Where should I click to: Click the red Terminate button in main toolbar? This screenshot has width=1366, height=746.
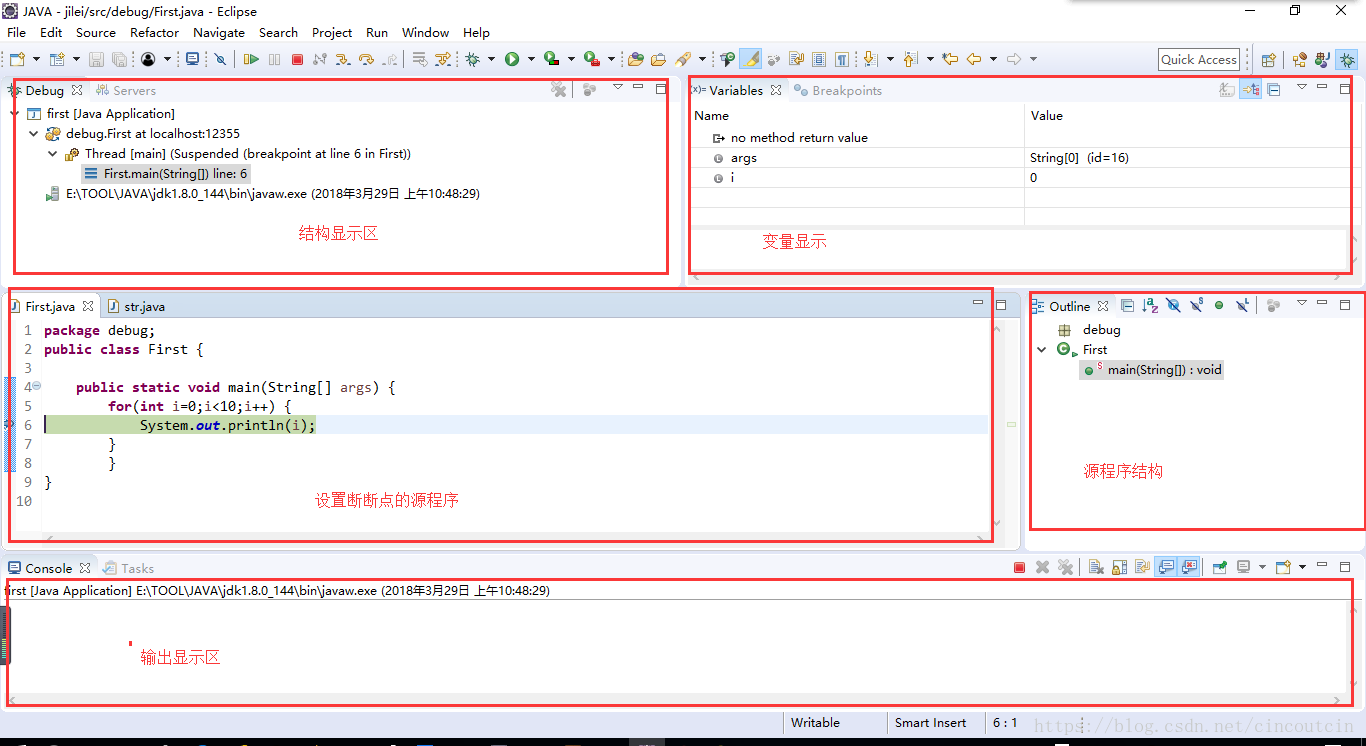point(297,60)
